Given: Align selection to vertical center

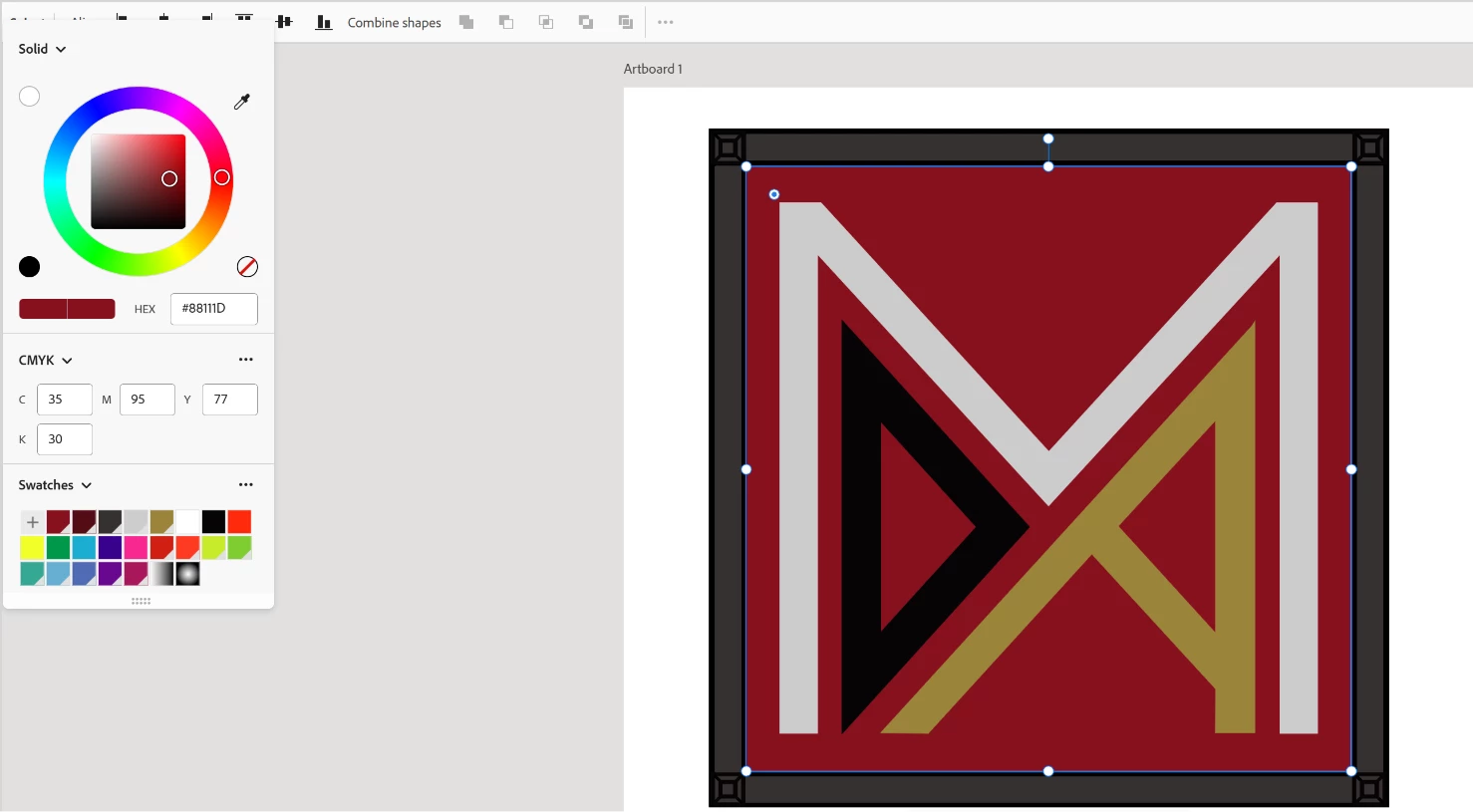Looking at the screenshot, I should (x=284, y=22).
